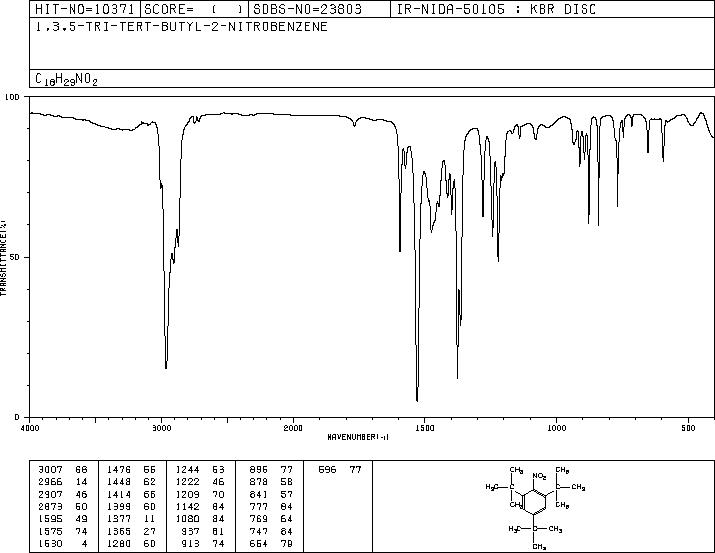Viewport: 715px width, 553px height.
Task: Select peak table entry 1280
Action: coord(119,543)
